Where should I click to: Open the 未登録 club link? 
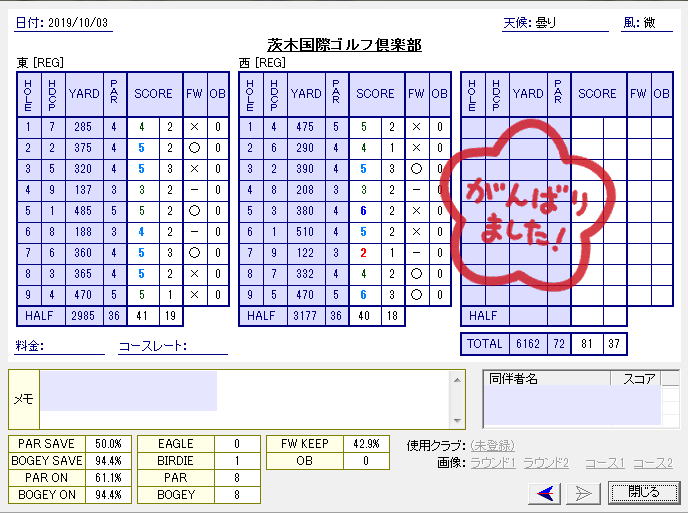492,446
